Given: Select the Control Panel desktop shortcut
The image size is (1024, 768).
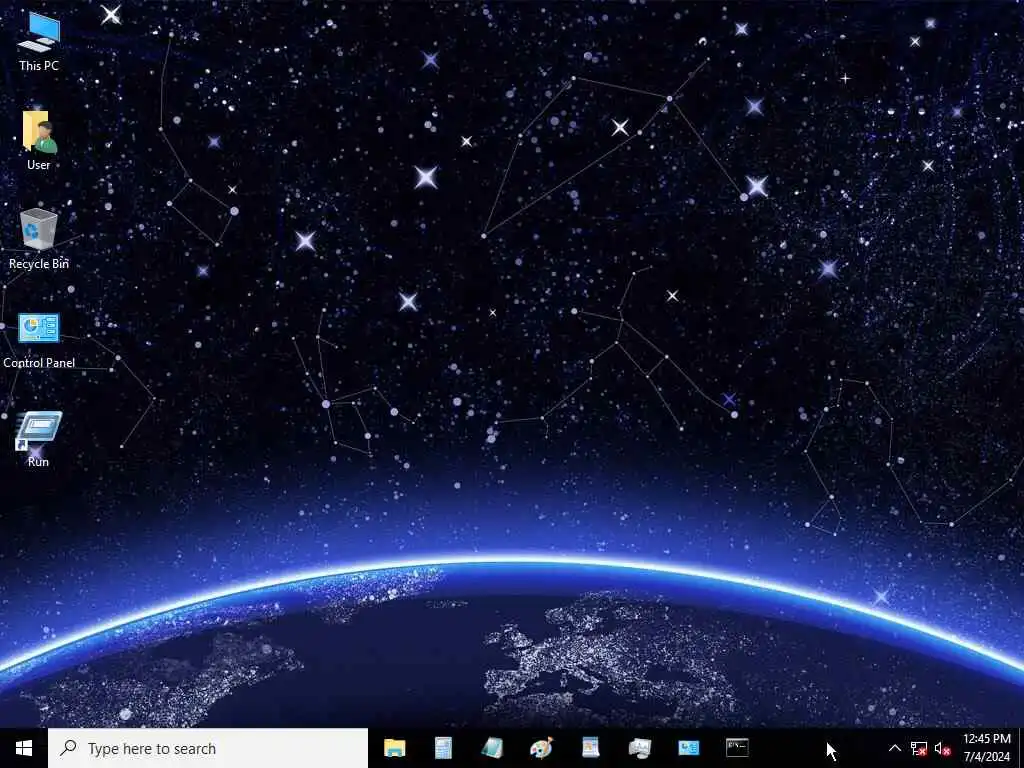Looking at the screenshot, I should [39, 340].
